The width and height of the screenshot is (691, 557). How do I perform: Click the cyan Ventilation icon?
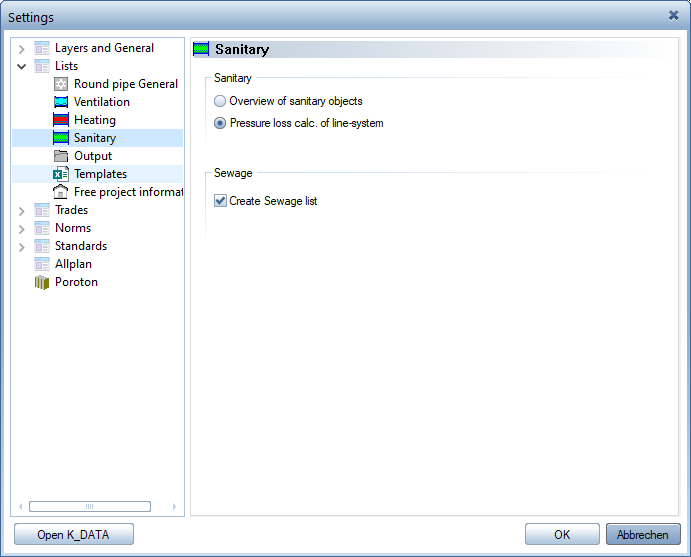[61, 102]
